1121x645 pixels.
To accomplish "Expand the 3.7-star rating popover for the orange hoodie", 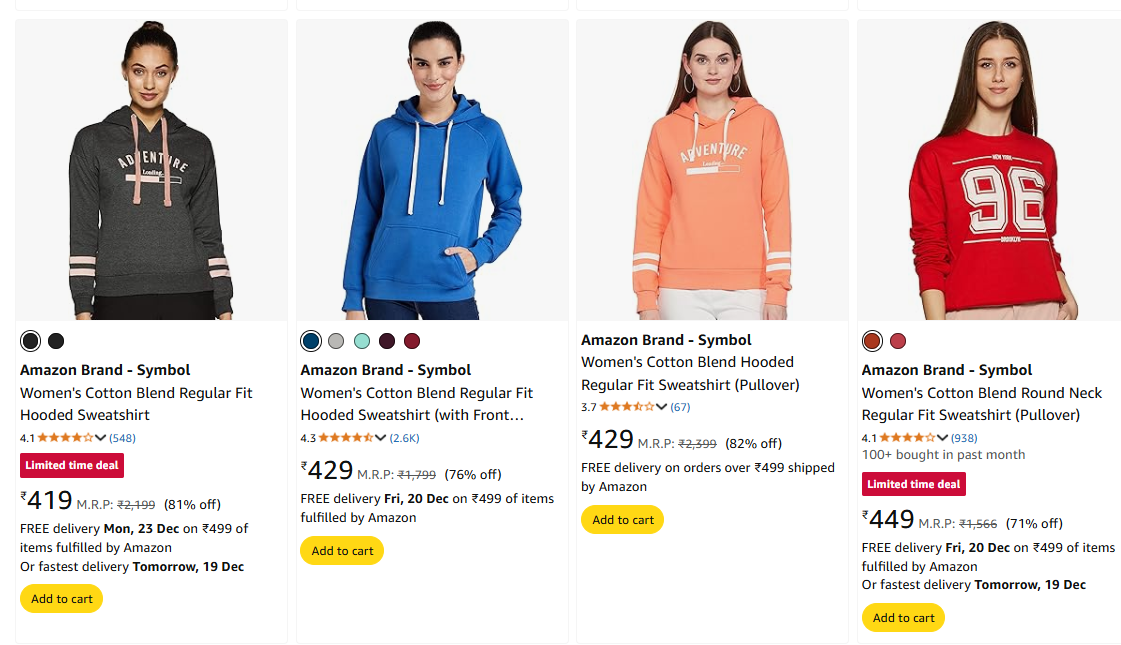I will [x=661, y=407].
